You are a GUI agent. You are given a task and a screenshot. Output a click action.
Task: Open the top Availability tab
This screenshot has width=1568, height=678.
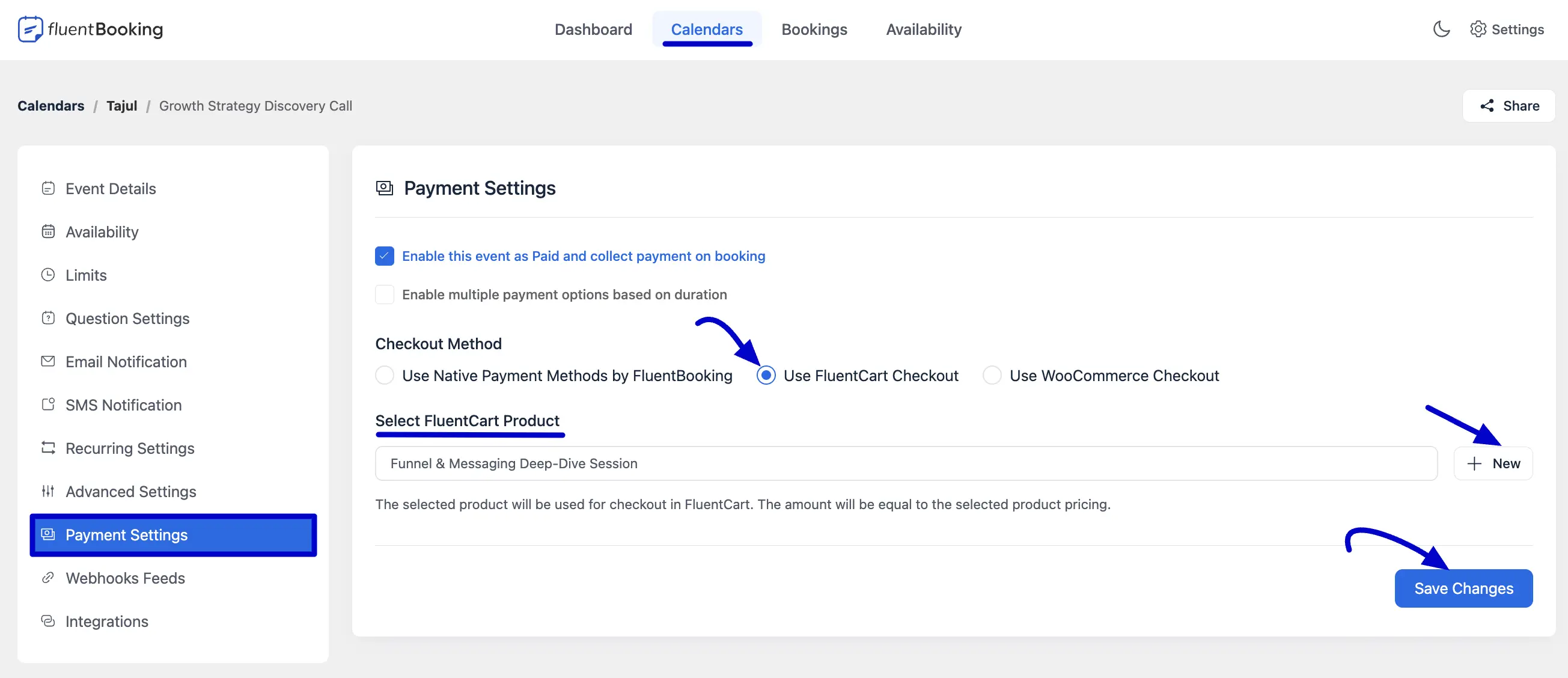point(923,29)
